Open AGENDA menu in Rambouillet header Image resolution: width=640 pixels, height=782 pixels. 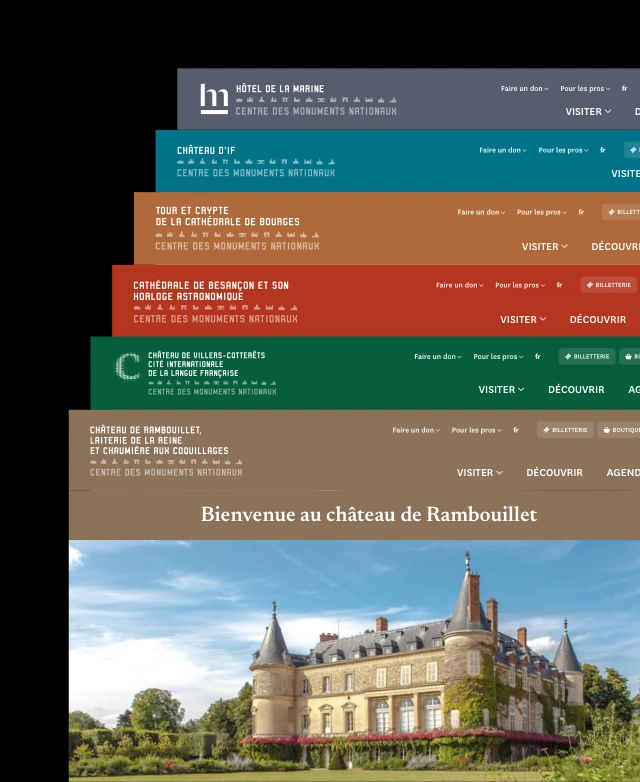(x=623, y=473)
